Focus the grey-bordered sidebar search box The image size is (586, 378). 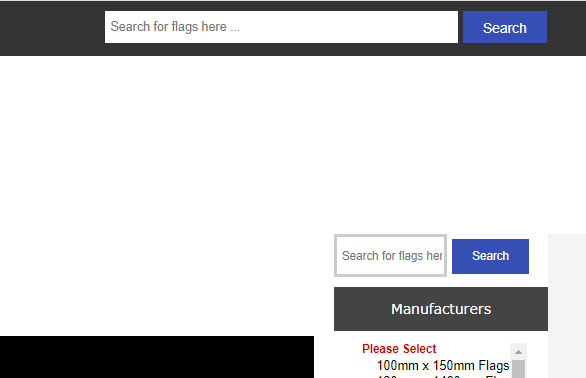pyautogui.click(x=390, y=256)
